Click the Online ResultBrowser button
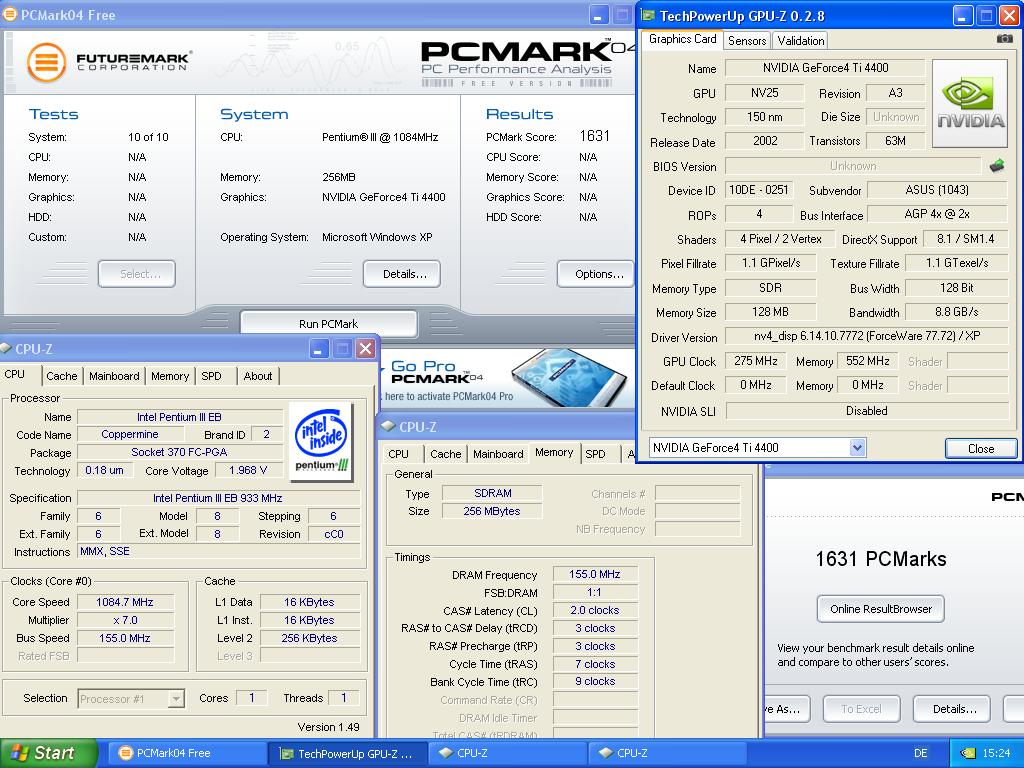Screen dimensions: 1024x768 [x=880, y=609]
